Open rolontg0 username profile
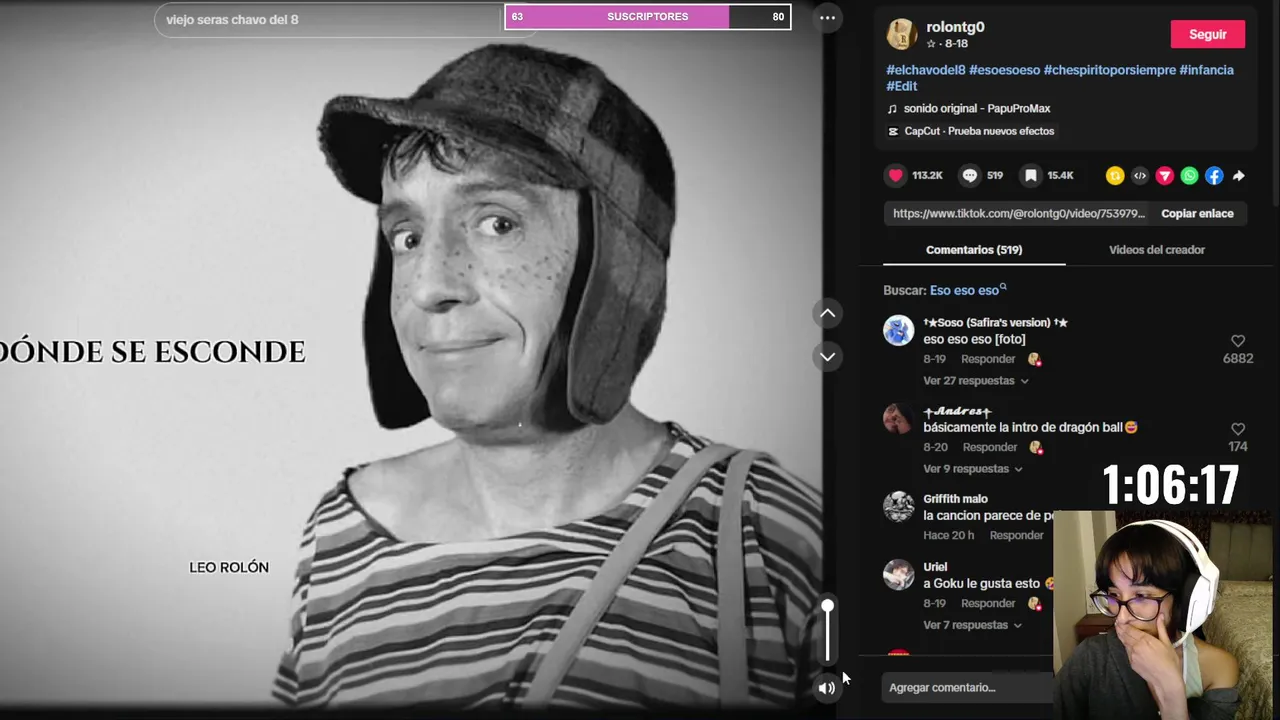Viewport: 1280px width, 720px height. click(x=955, y=27)
